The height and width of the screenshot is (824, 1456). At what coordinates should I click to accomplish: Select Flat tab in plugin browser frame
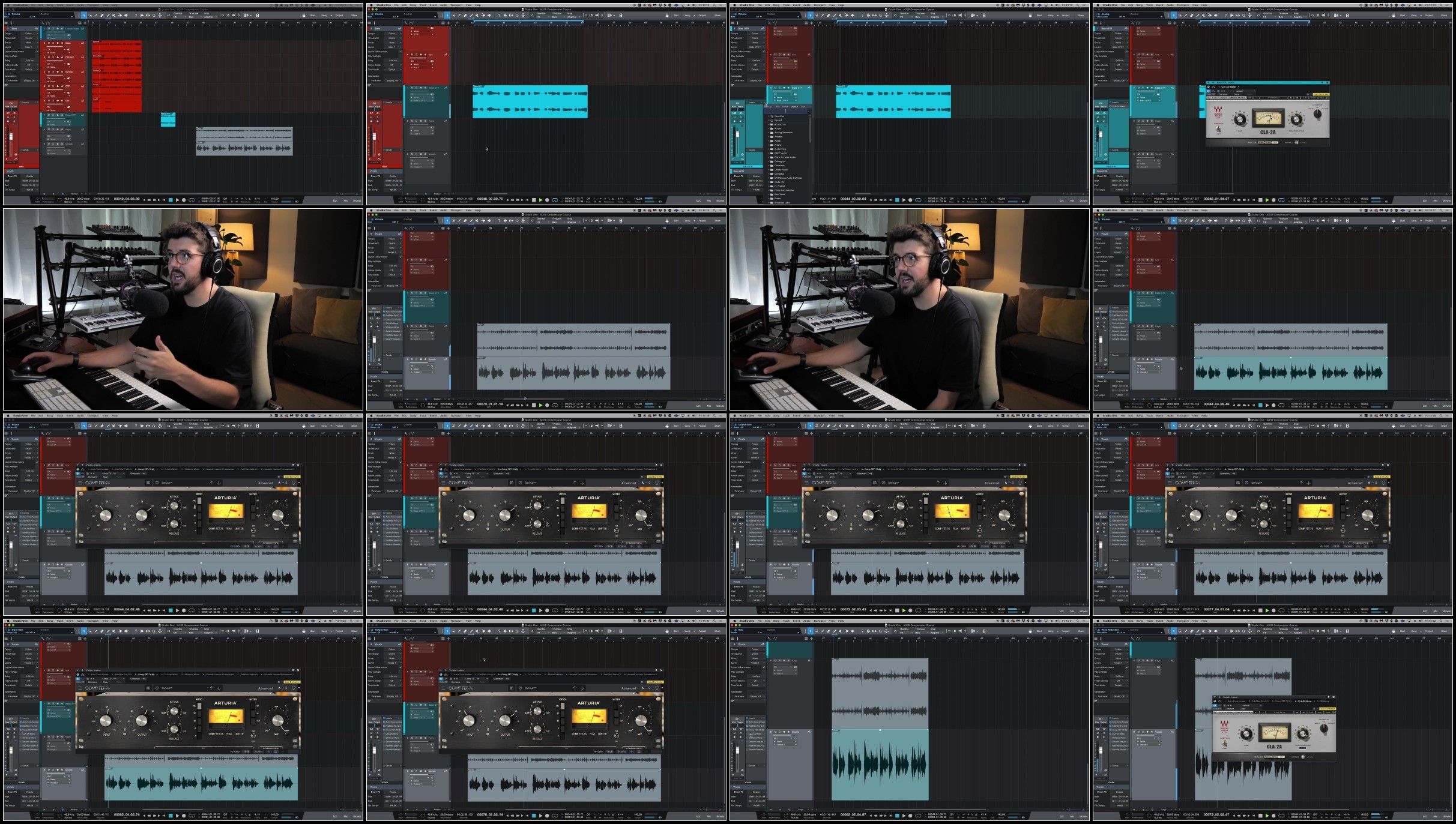(778, 107)
